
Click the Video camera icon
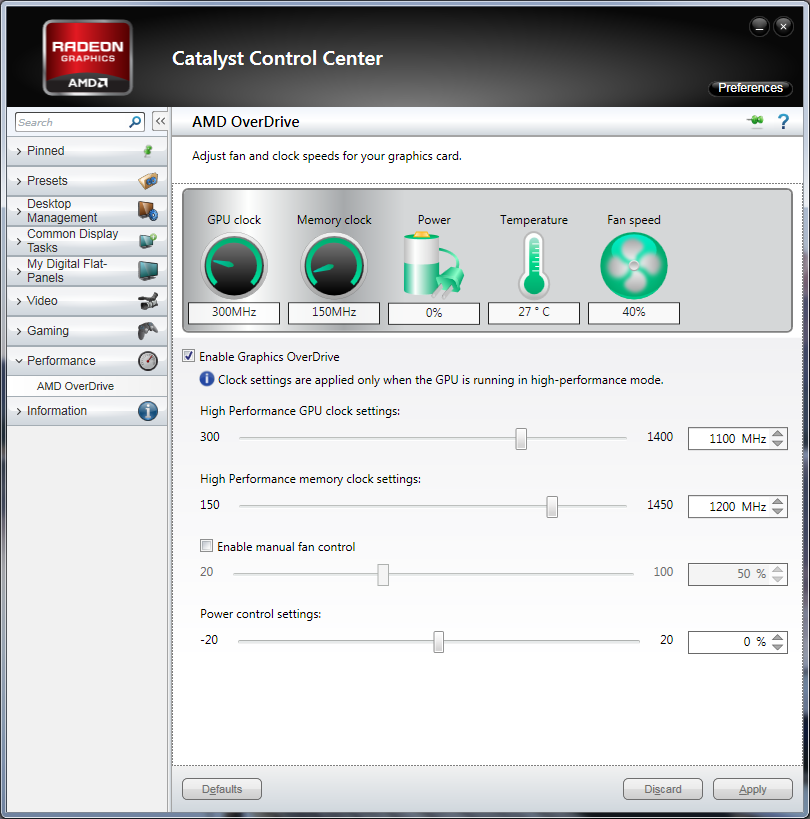(x=148, y=301)
